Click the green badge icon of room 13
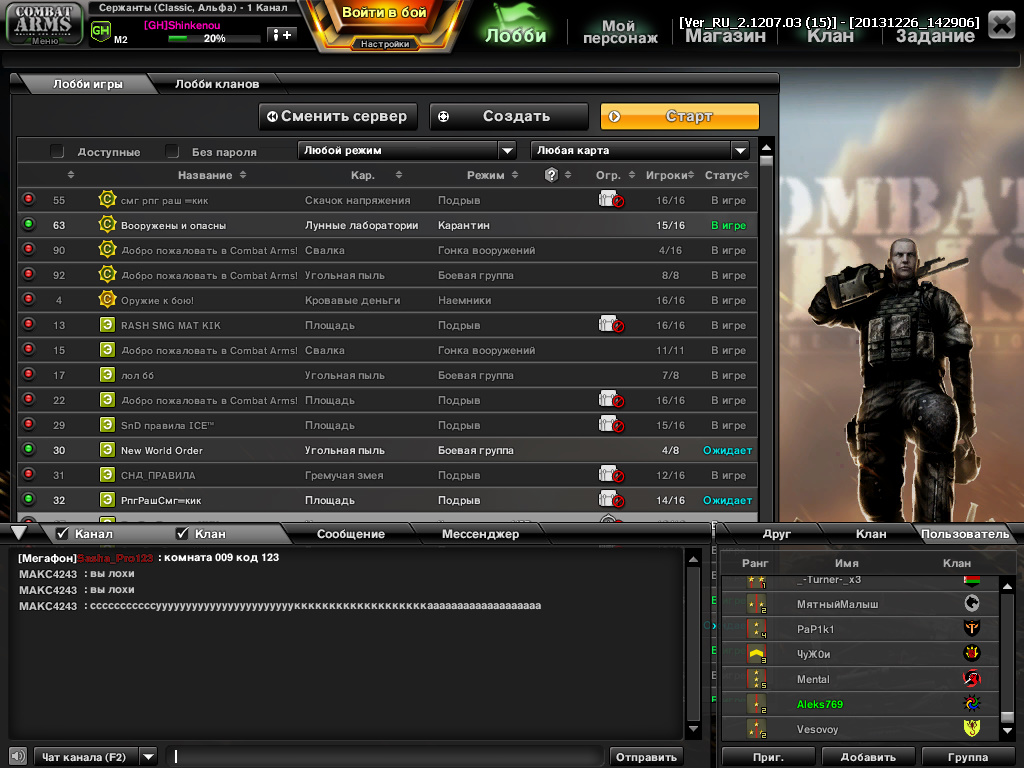 coord(107,325)
